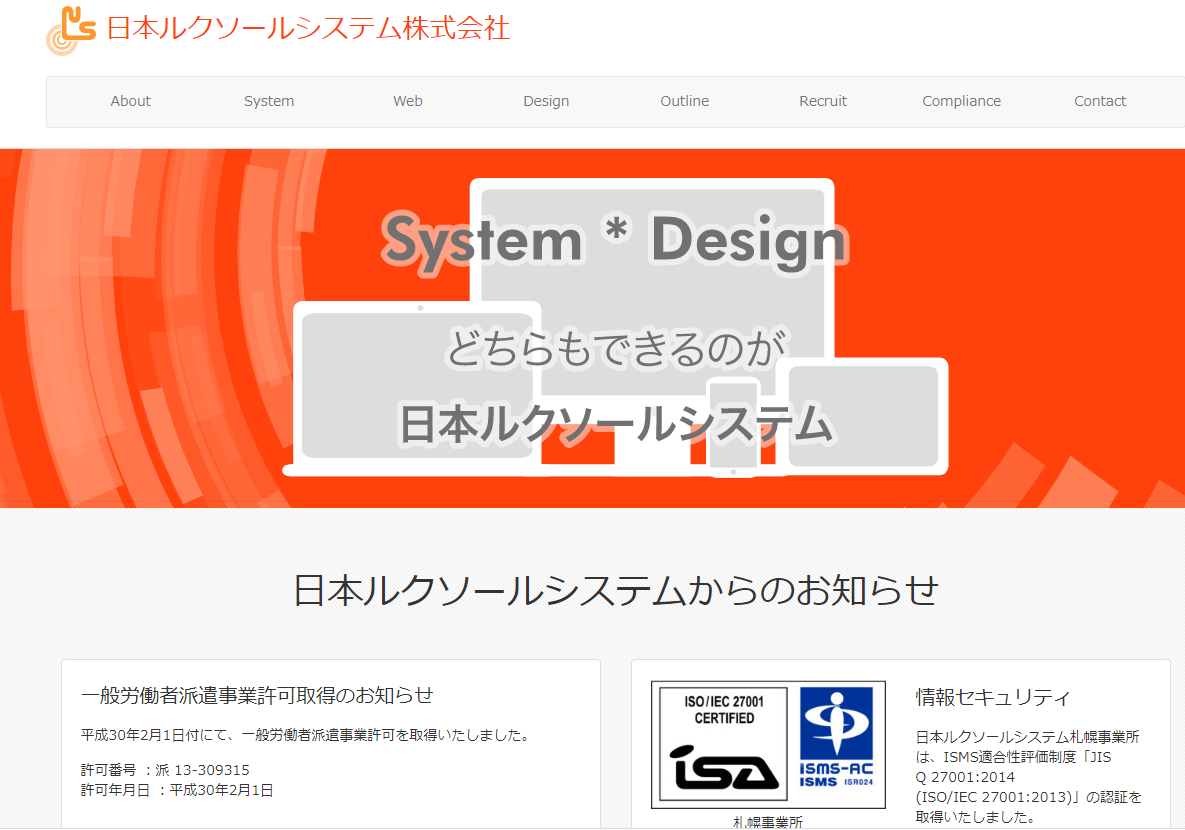1185x830 pixels.
Task: Click the ISO/IEC 27001 certified isa logo
Action: [723, 744]
